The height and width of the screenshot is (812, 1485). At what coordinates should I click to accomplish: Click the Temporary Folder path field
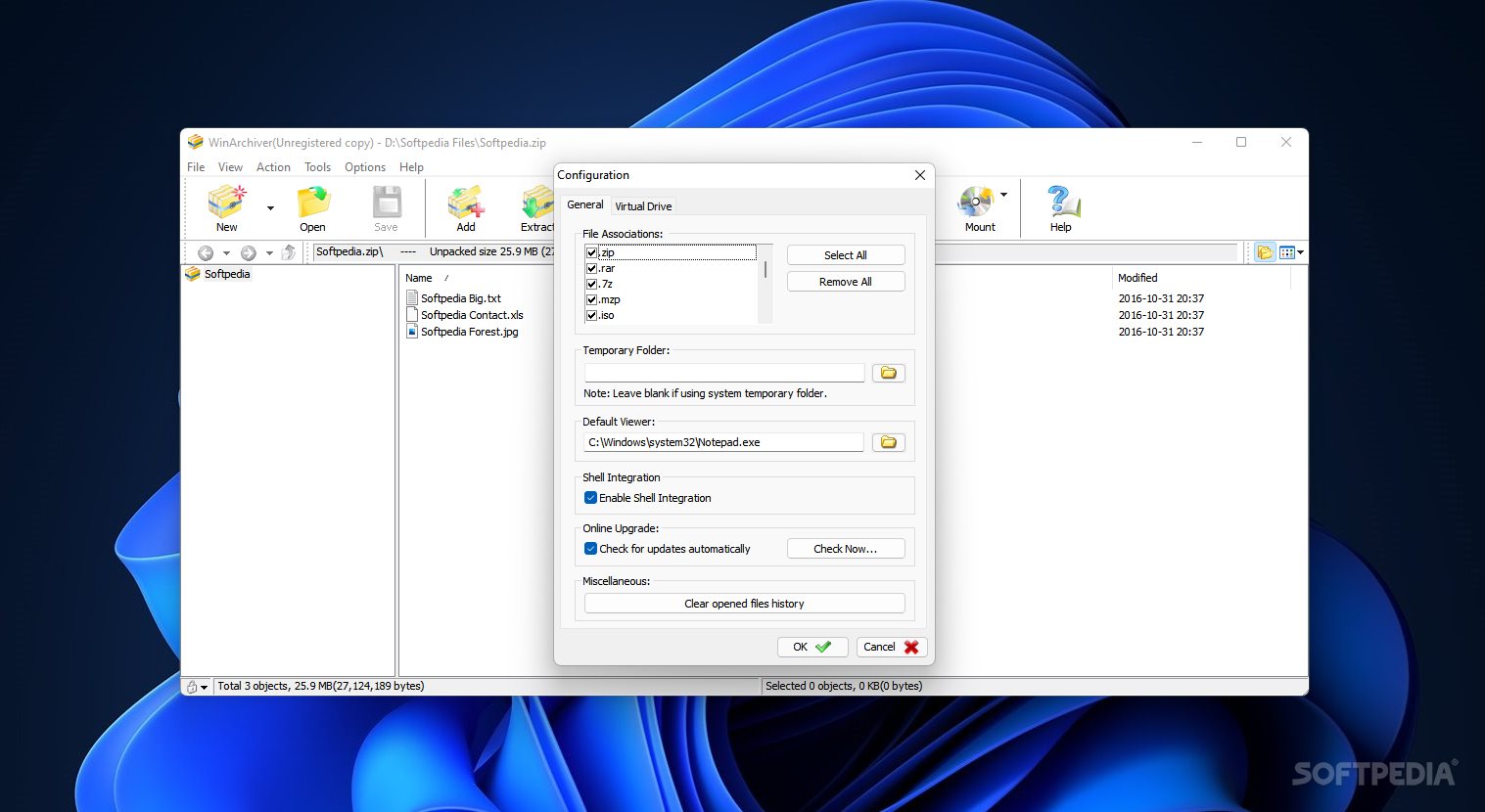(724, 373)
